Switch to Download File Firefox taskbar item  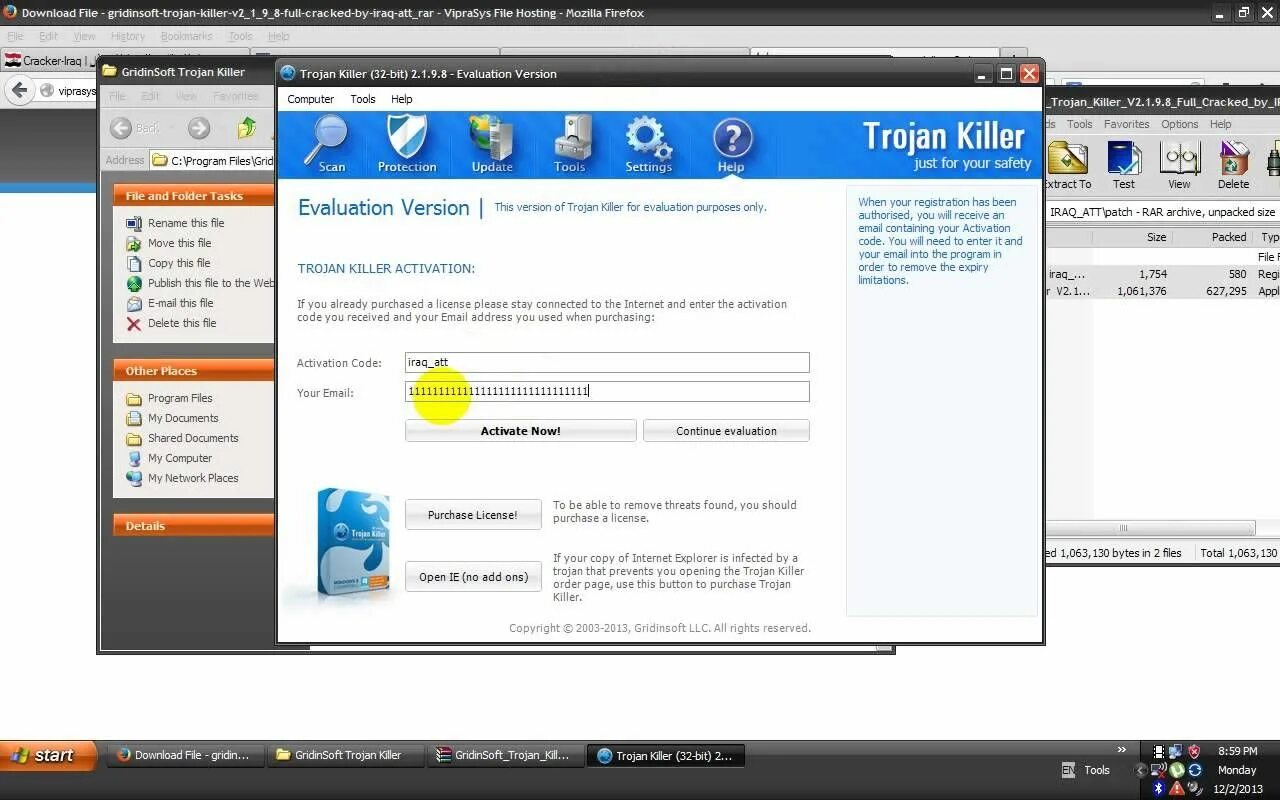tap(184, 755)
